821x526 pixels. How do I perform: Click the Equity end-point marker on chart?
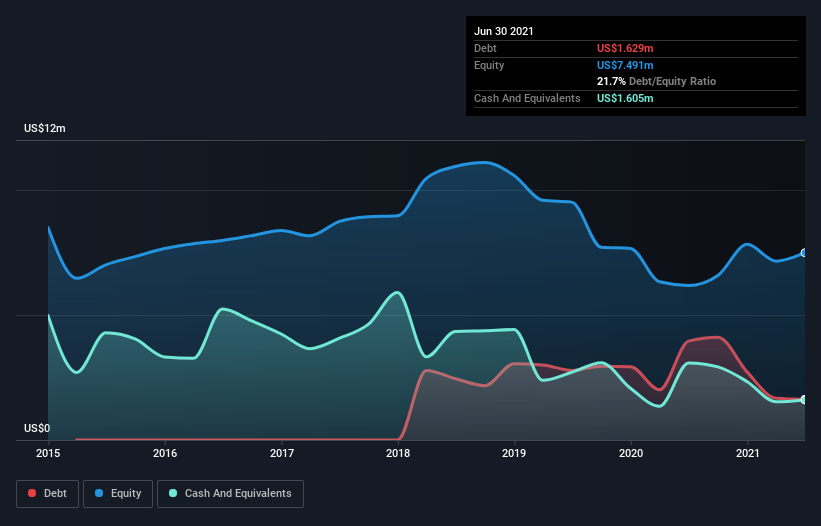coord(804,253)
